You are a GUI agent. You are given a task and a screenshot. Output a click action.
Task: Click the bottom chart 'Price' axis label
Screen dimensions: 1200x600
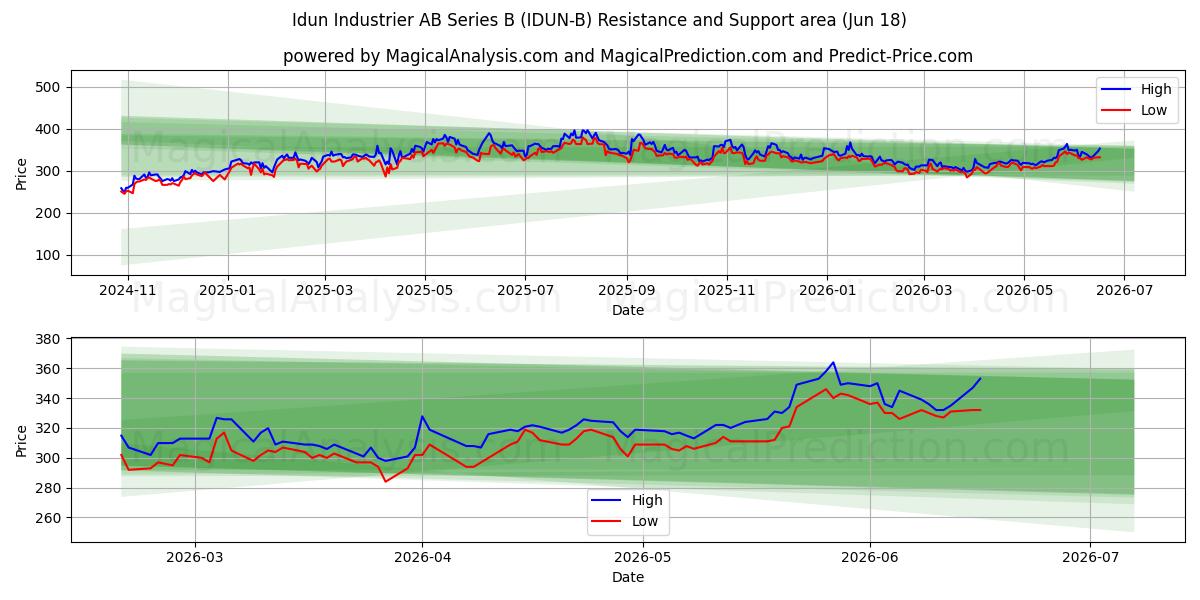pos(22,440)
